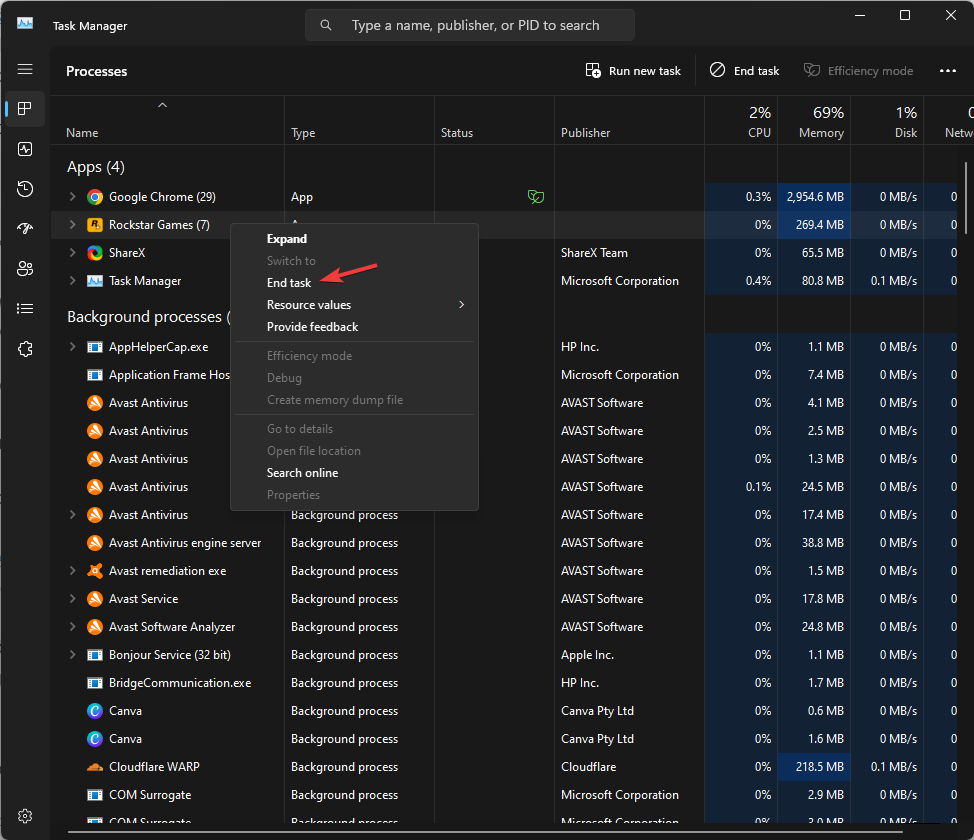Open Task Manager settings gear

[x=25, y=816]
